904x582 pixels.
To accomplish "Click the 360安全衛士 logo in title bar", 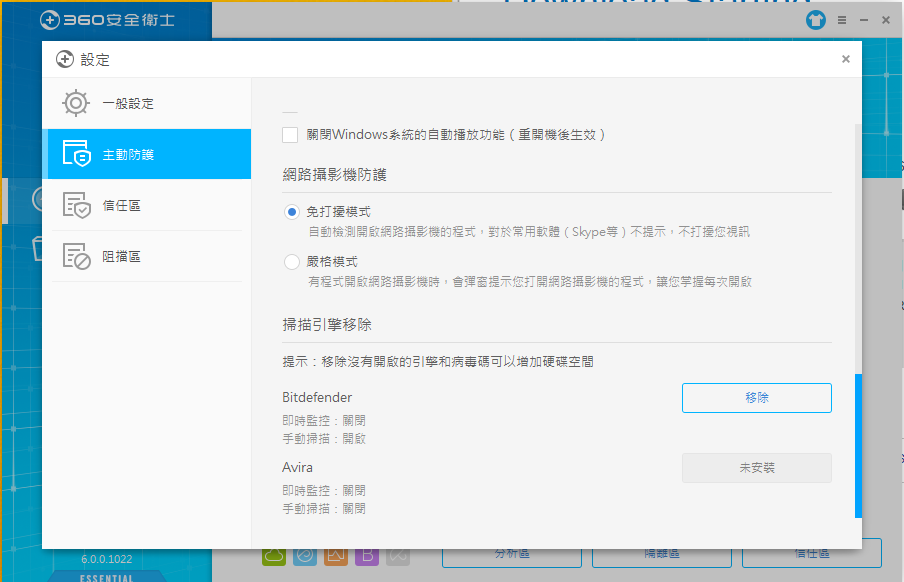I will coord(96,19).
